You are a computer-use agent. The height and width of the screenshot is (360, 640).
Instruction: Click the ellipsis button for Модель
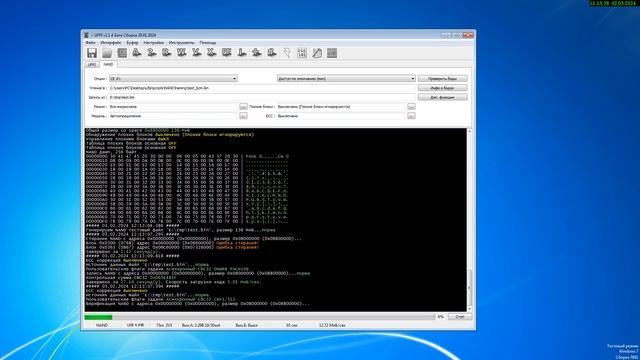point(243,116)
